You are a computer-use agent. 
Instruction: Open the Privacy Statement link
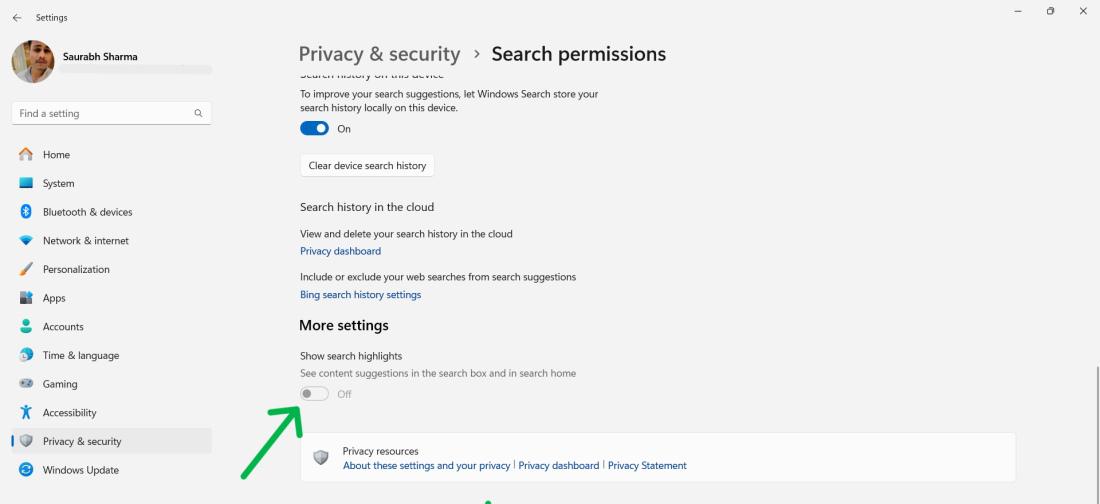647,466
